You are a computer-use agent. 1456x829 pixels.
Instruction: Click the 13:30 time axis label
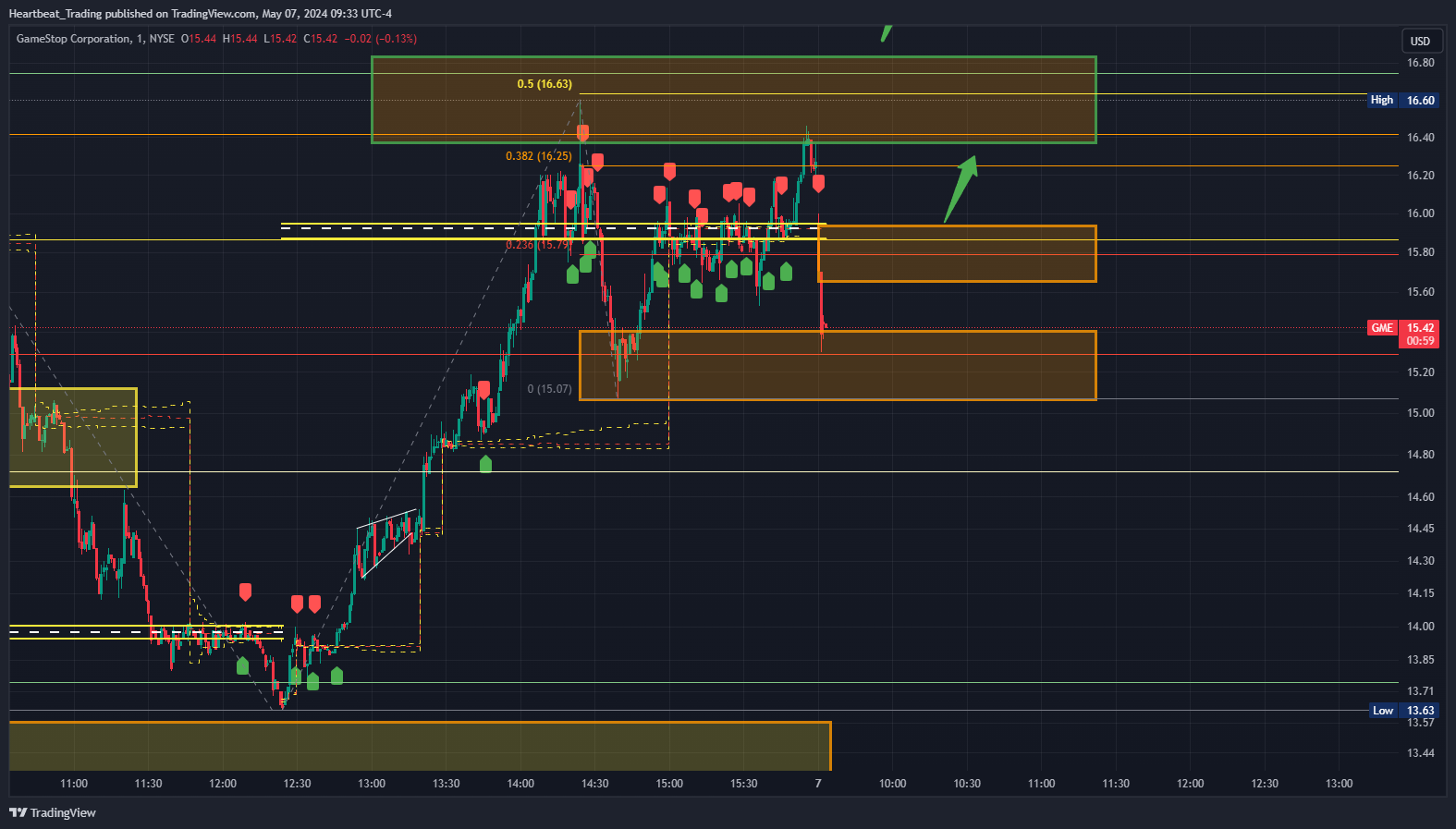click(x=447, y=784)
